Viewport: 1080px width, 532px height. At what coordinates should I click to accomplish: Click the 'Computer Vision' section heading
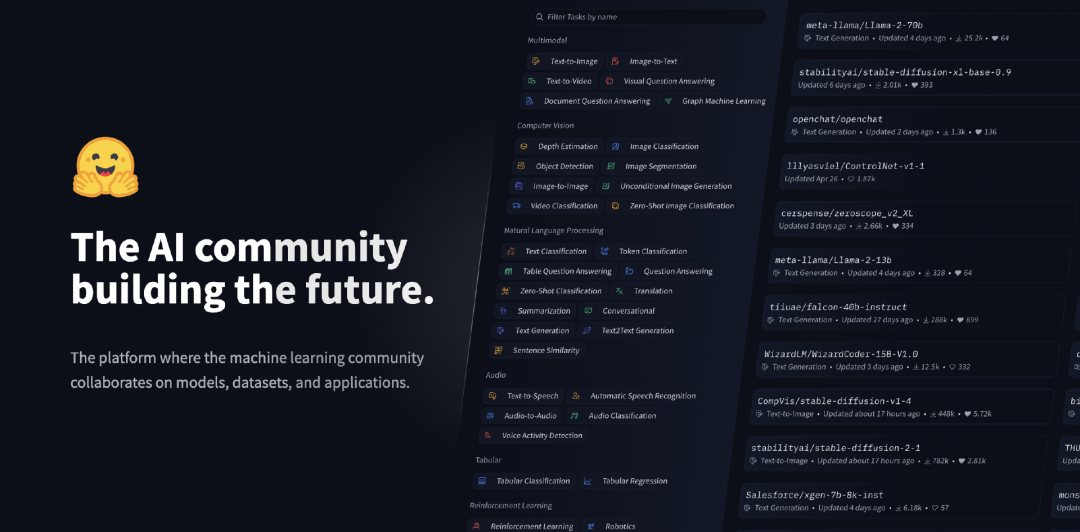pyautogui.click(x=546, y=126)
